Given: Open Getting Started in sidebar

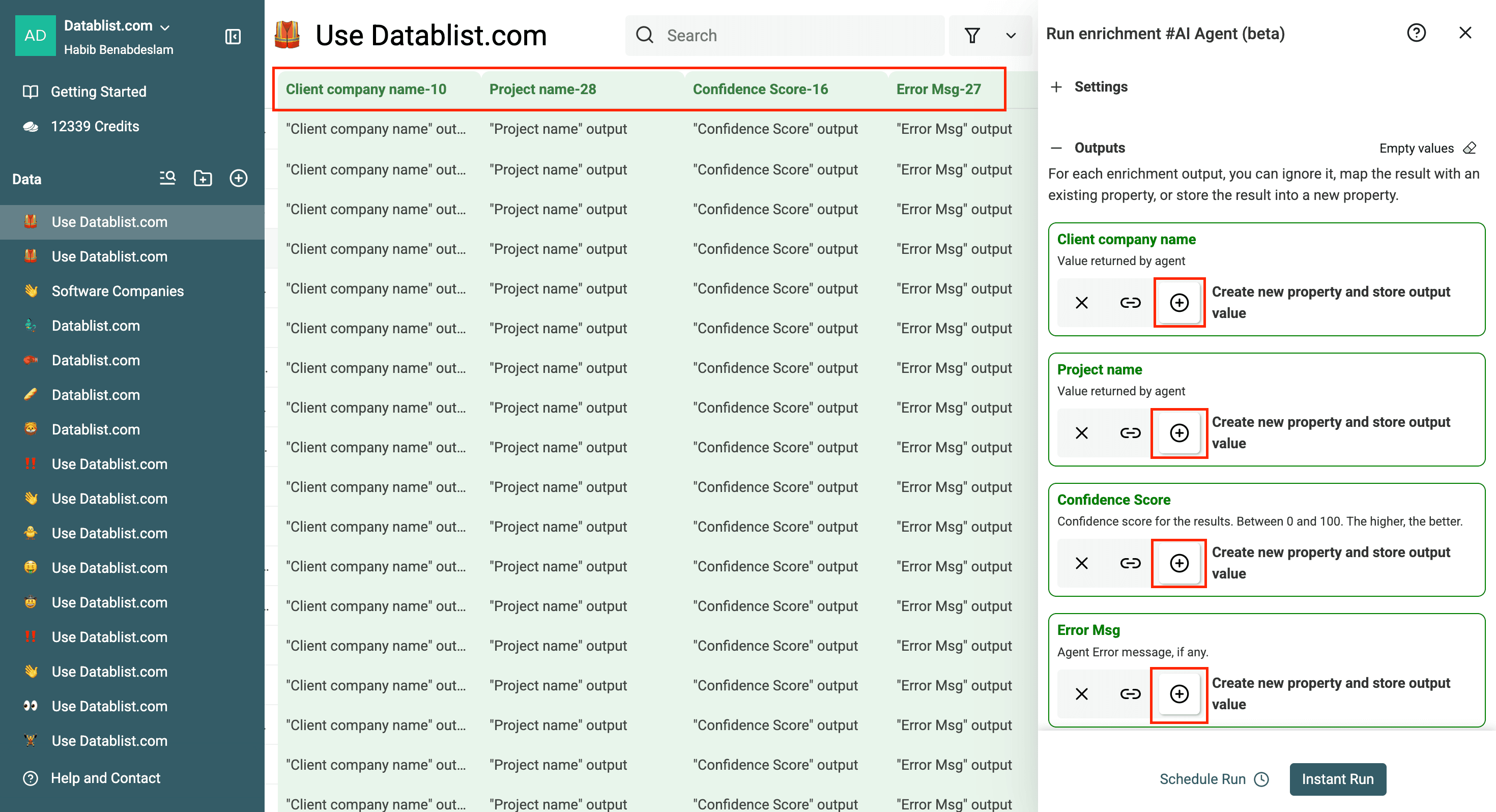Looking at the screenshot, I should tap(98, 92).
